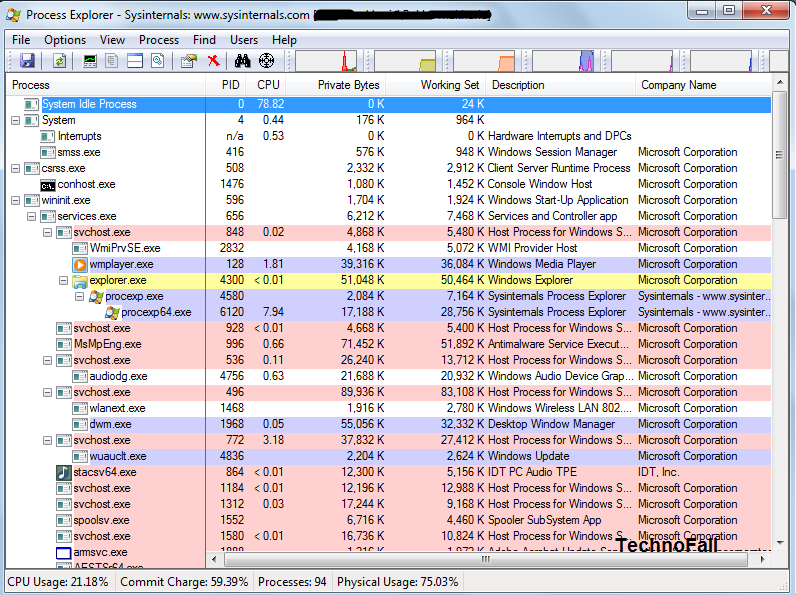796x595 pixels.
Task: Click the vertical scrollbar thumb
Action: pos(779,155)
